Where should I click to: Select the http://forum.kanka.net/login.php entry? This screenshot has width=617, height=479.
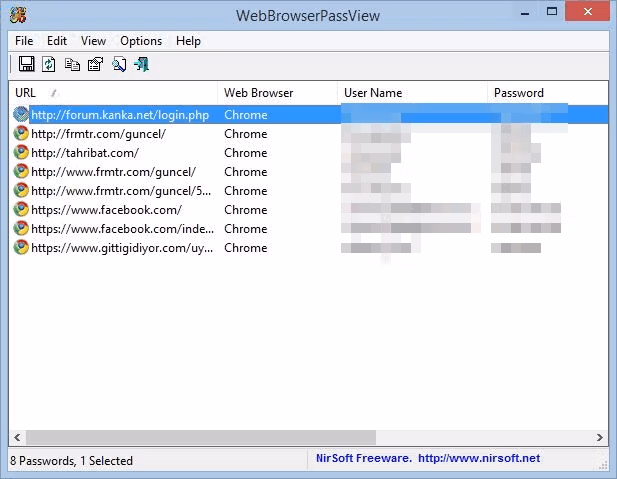tap(120, 115)
